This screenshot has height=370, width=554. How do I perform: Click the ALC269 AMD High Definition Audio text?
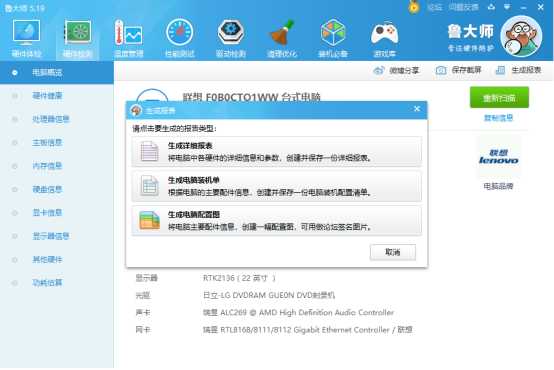298,312
